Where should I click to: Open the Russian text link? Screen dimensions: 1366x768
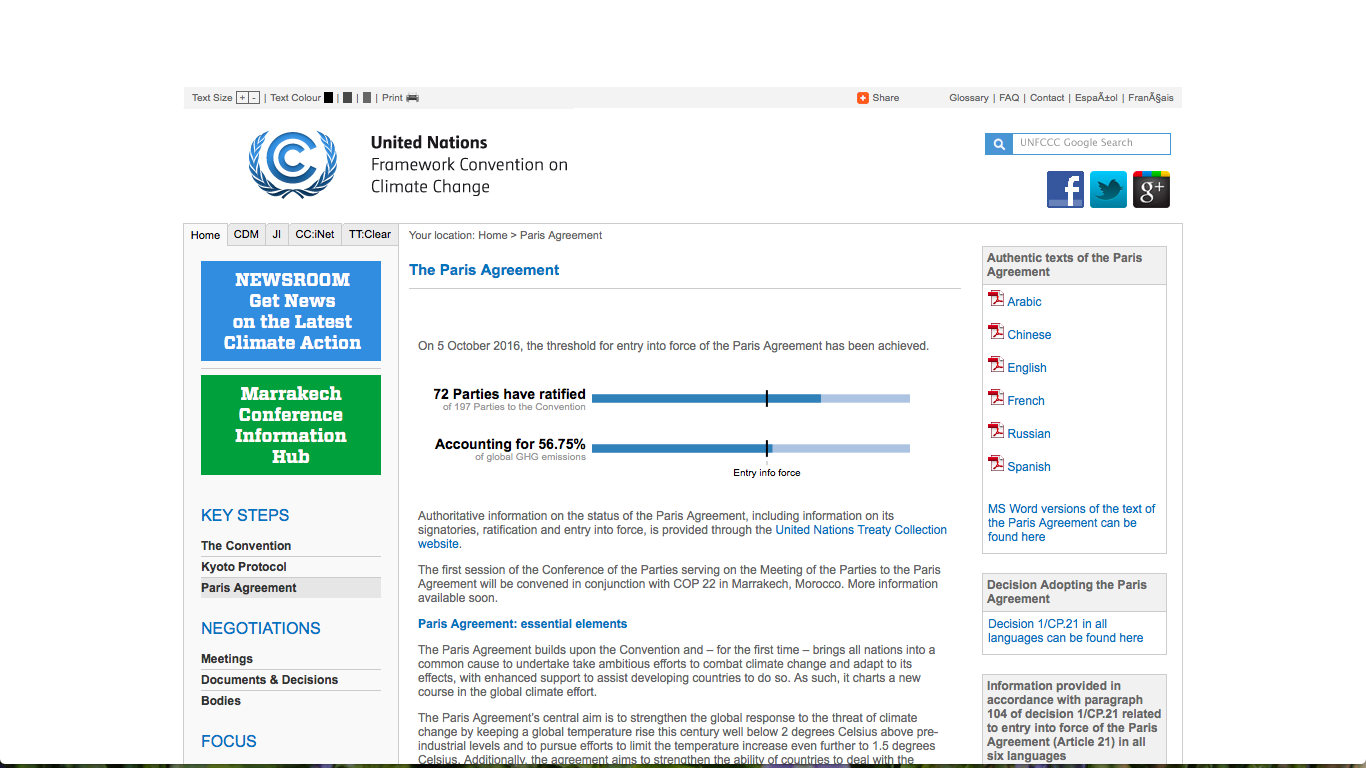pyautogui.click(x=1029, y=434)
